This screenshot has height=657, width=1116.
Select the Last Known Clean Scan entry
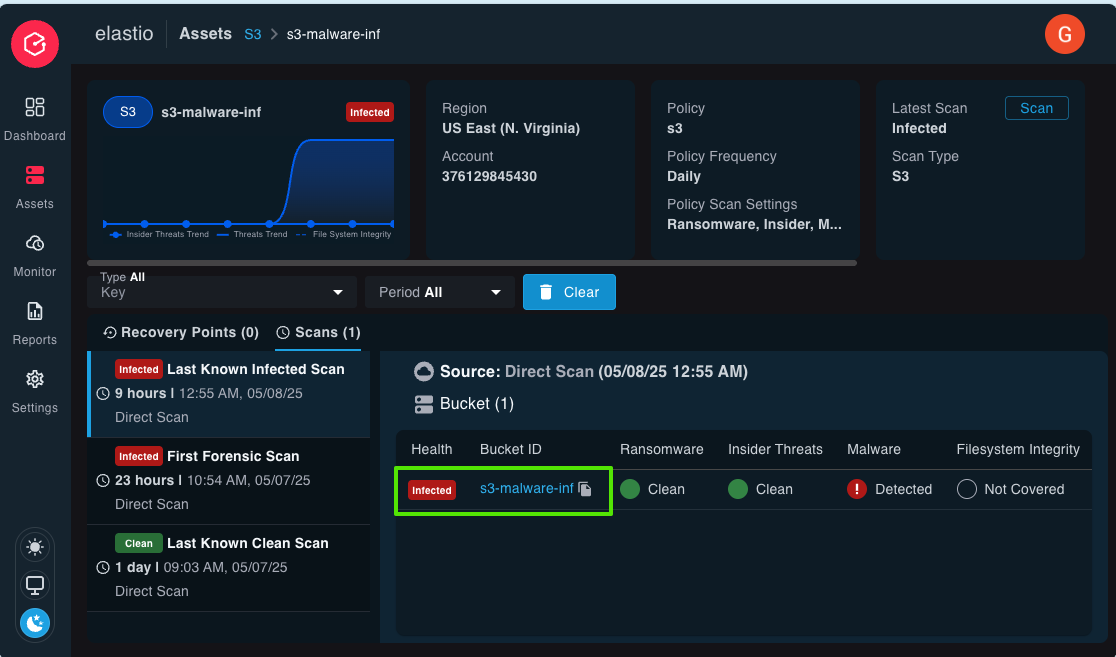coord(228,568)
